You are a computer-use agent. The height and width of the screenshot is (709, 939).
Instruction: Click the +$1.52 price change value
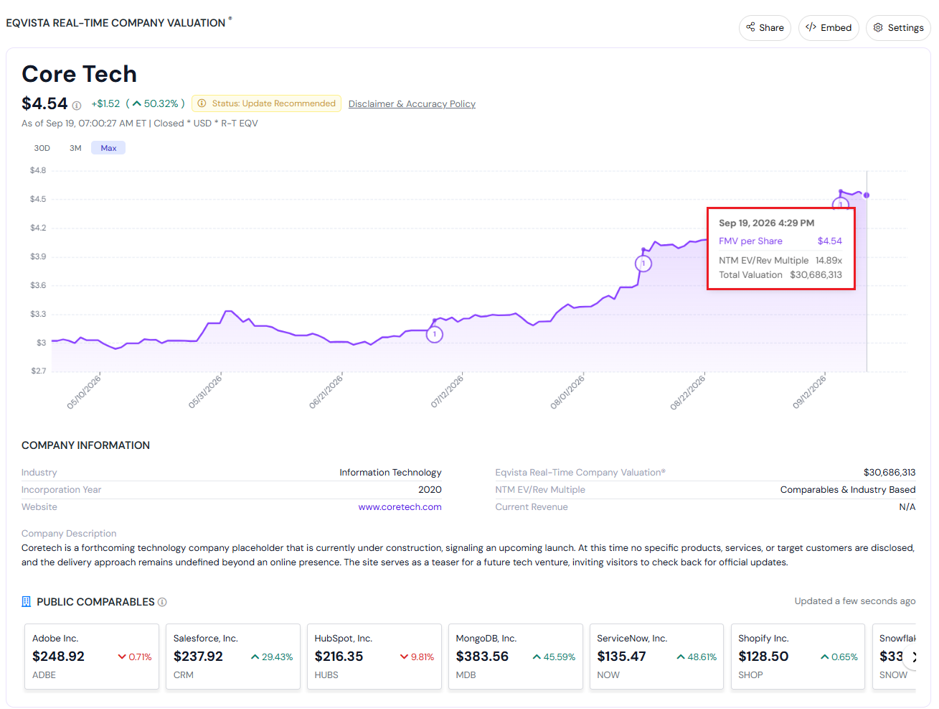click(x=105, y=104)
